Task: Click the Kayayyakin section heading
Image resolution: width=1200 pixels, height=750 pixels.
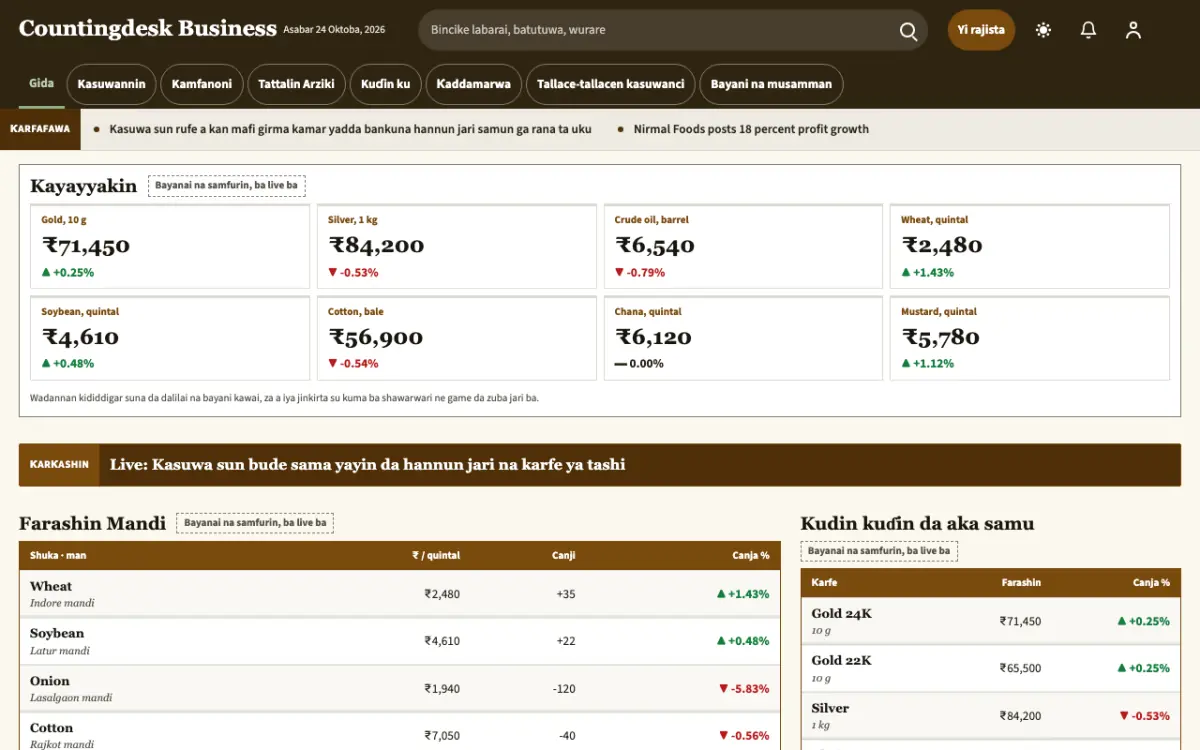Action: (83, 186)
